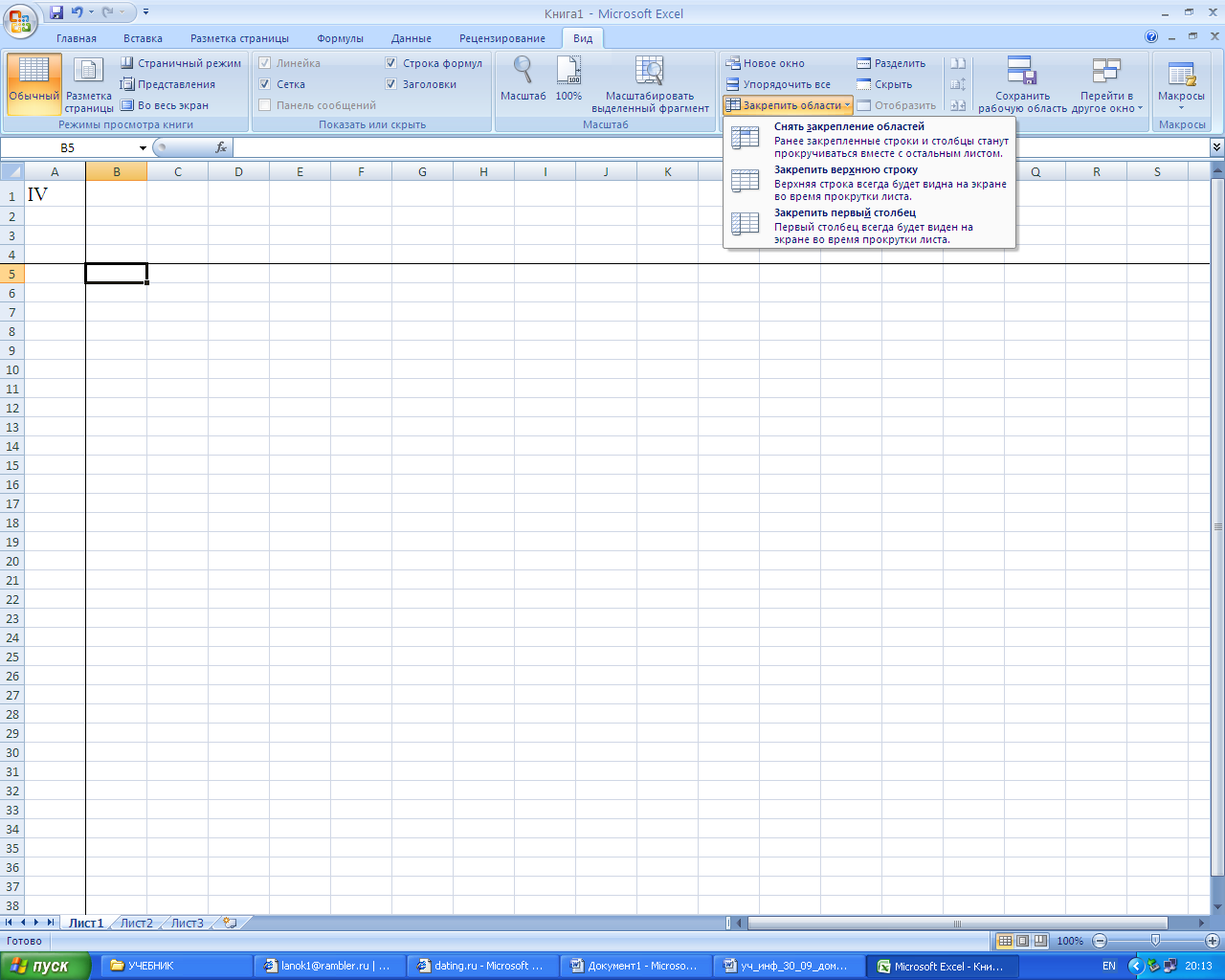Open УЧЕБНИК folder in taskbar
The image size is (1225, 980).
[177, 966]
